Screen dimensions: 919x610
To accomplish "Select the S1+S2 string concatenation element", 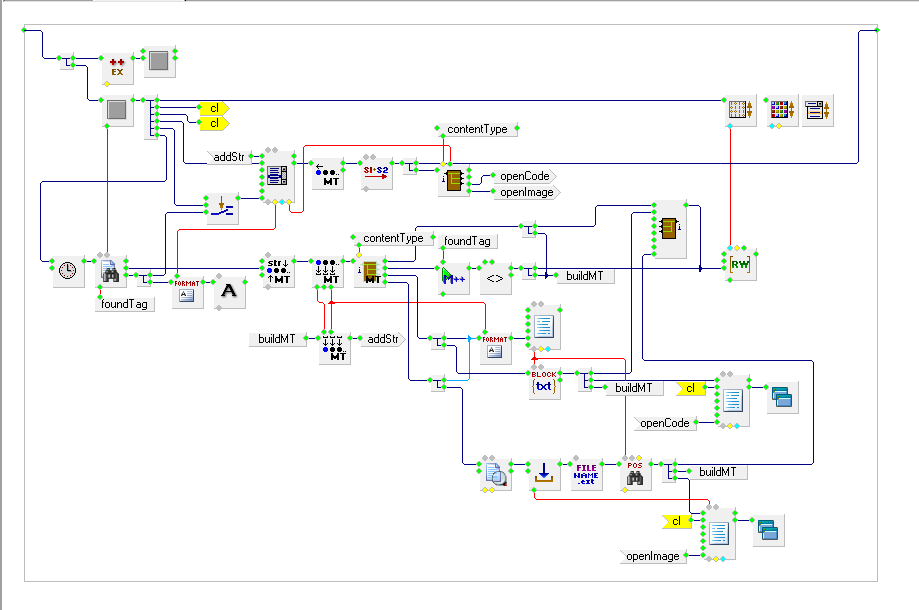I will click(x=376, y=173).
